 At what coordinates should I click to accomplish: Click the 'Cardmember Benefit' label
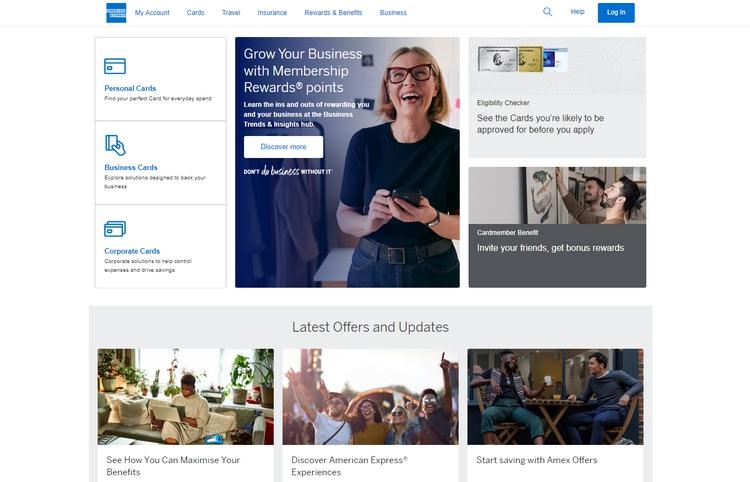(x=507, y=232)
